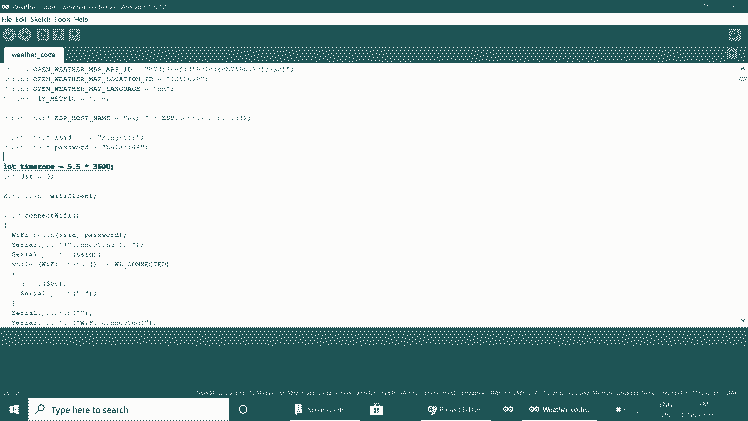This screenshot has width=748, height=421.
Task: Click the int timezone code line
Action: [x=58, y=166]
